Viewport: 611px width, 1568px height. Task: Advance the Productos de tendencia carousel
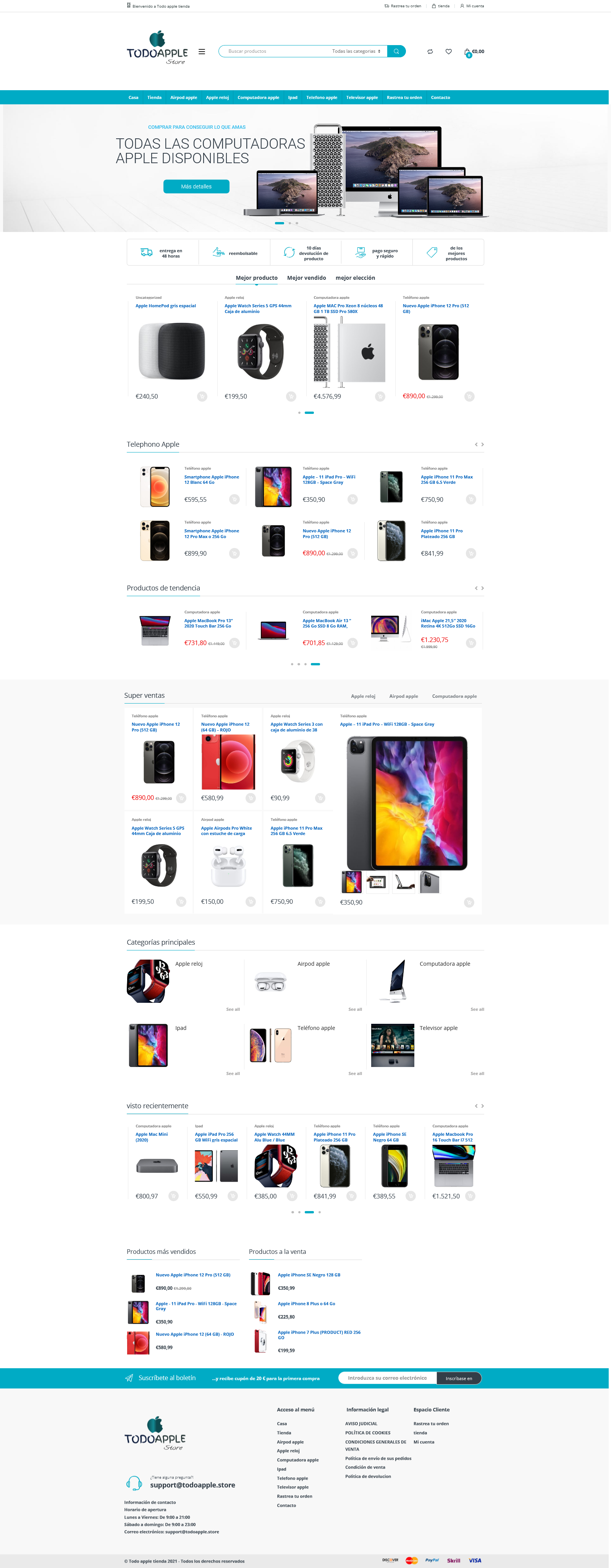tap(483, 588)
